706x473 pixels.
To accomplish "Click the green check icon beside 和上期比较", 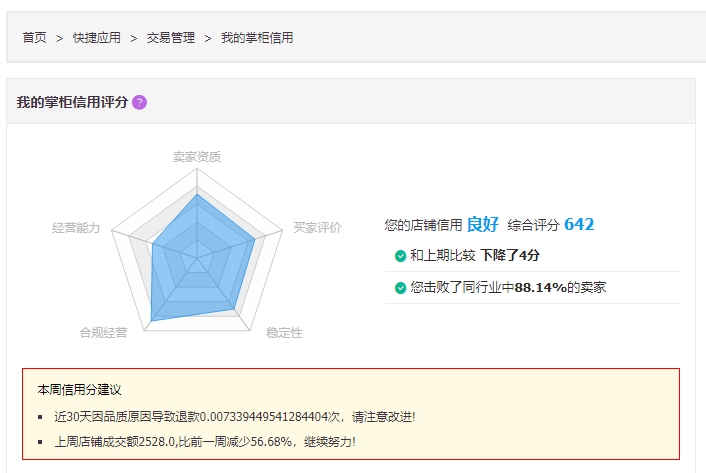I will tap(401, 255).
